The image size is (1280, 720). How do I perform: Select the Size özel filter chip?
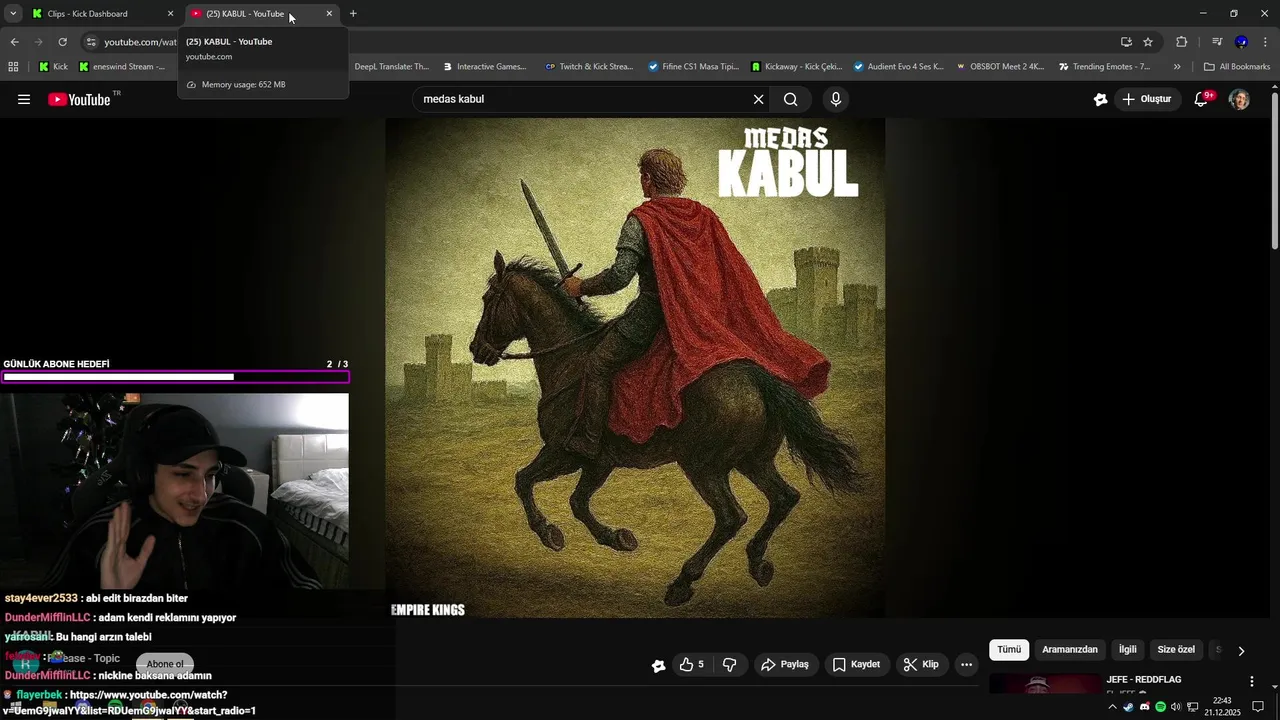(1176, 650)
